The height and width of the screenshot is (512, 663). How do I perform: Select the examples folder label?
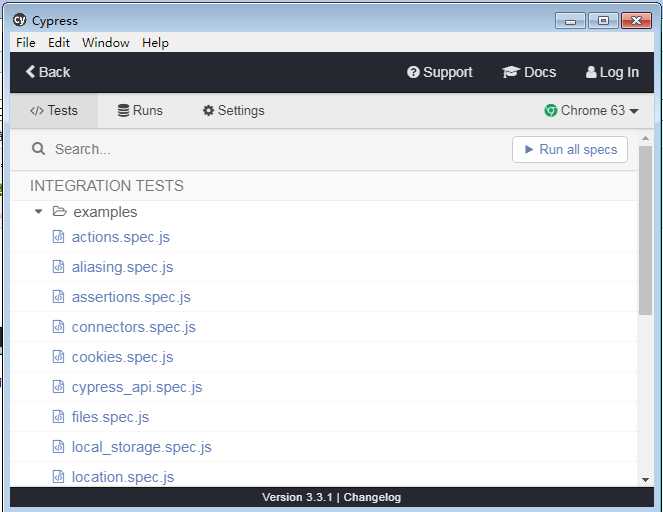click(x=105, y=212)
